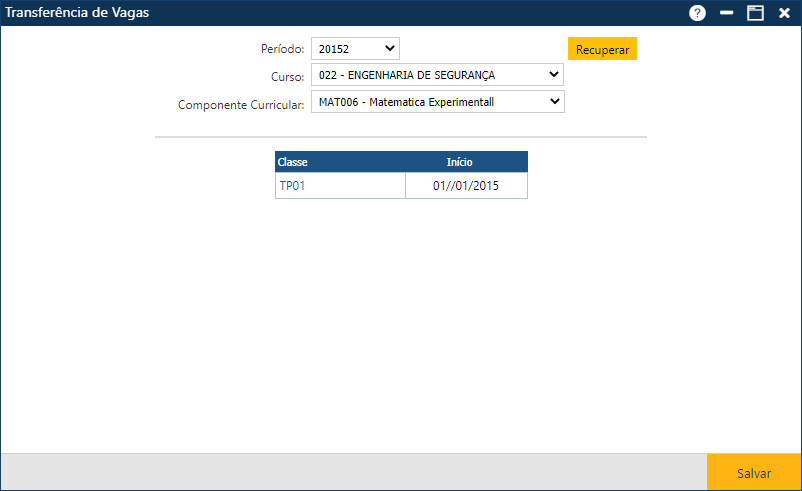Click the gray footer bar beside Salvar

350,472
